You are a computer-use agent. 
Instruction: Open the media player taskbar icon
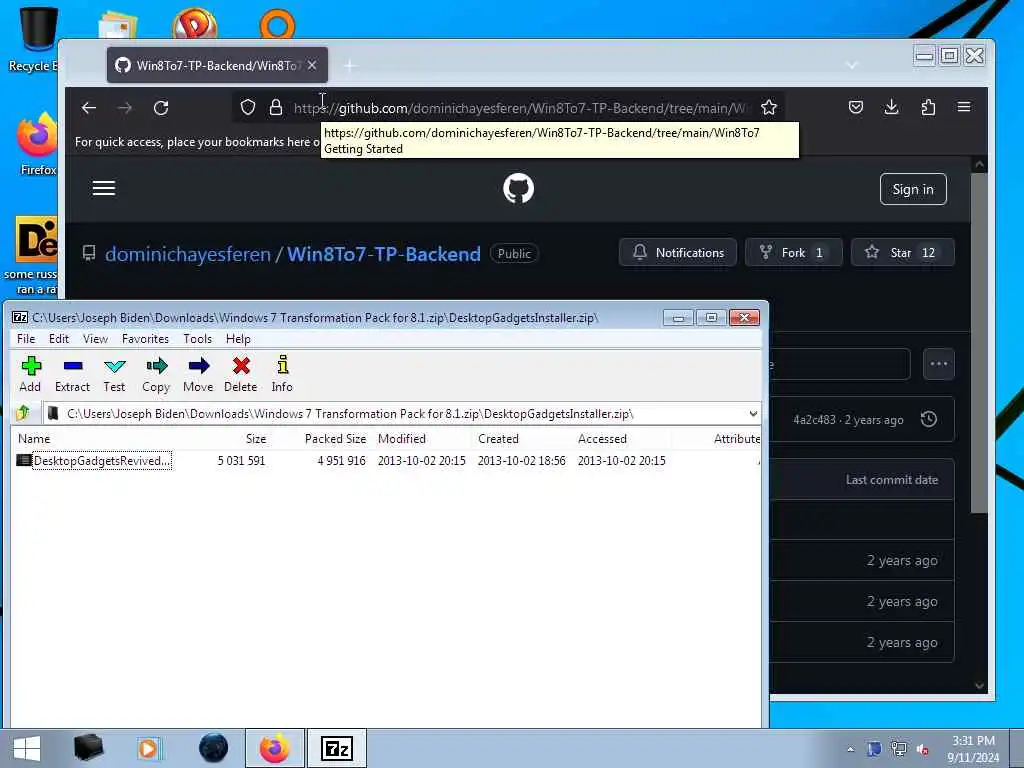(x=148, y=748)
